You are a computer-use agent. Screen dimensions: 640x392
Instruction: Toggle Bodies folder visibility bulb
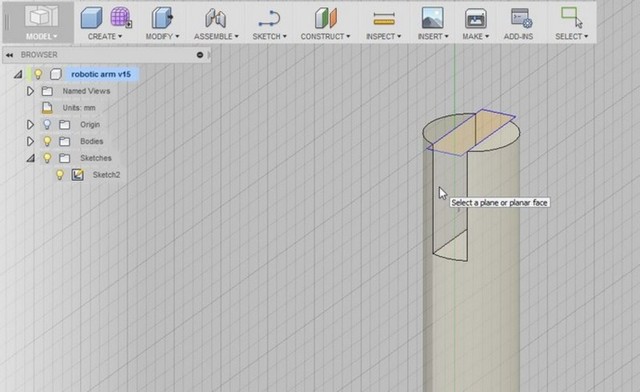pos(47,141)
